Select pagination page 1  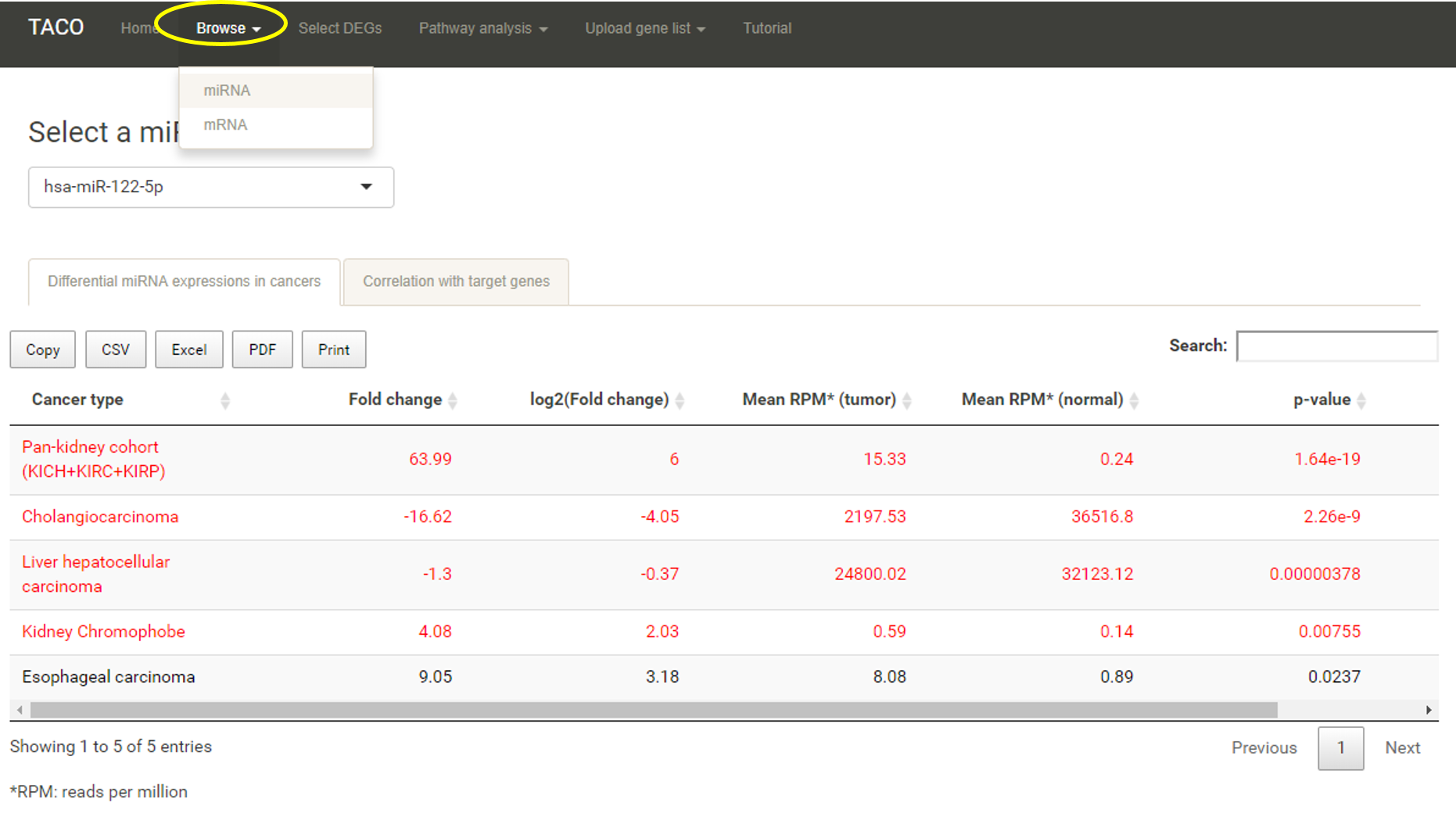coord(1341,748)
